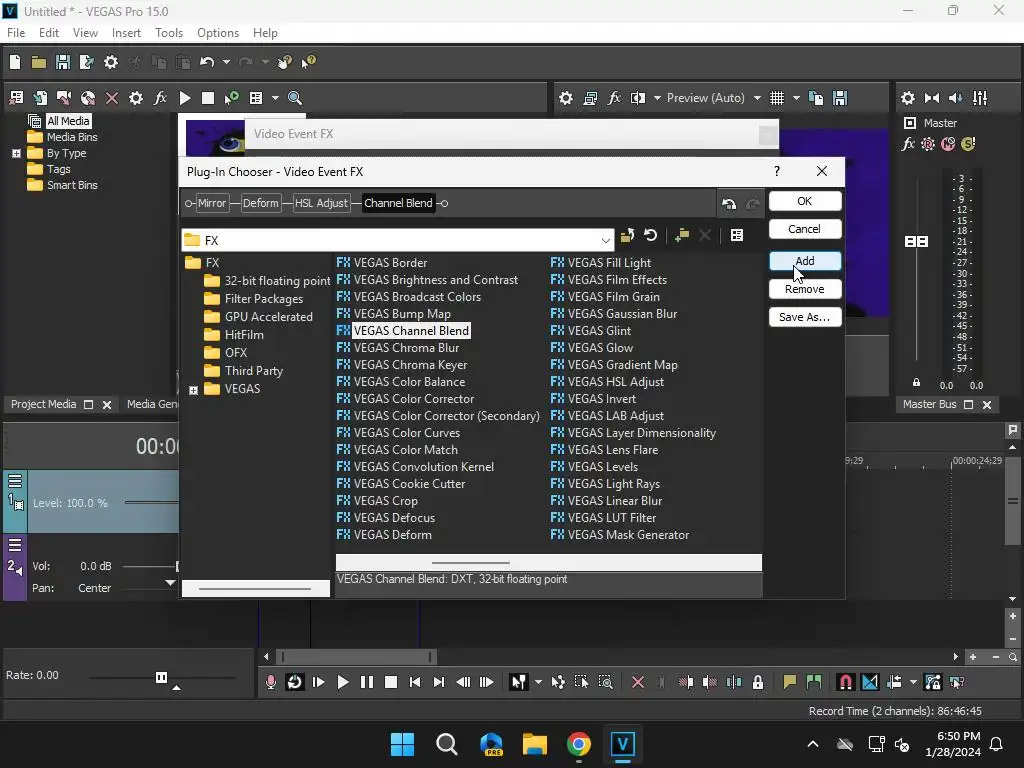Click the New project icon in main toolbar
Screen dimensions: 1024x768
[15, 62]
